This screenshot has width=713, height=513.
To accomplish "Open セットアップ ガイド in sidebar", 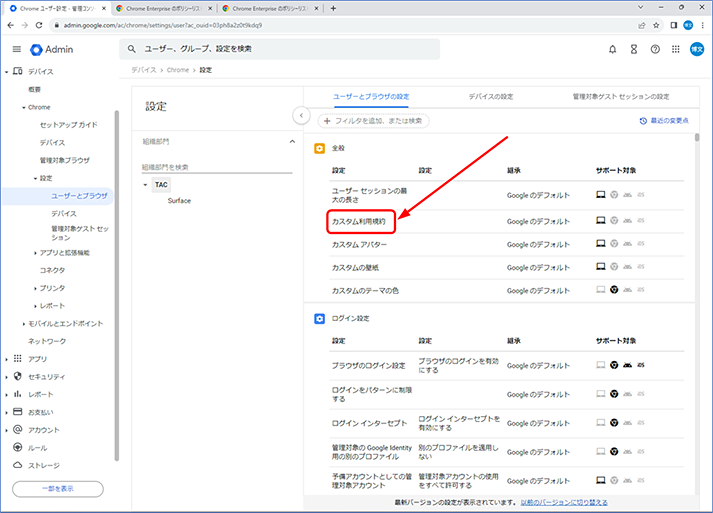I will pyautogui.click(x=68, y=125).
